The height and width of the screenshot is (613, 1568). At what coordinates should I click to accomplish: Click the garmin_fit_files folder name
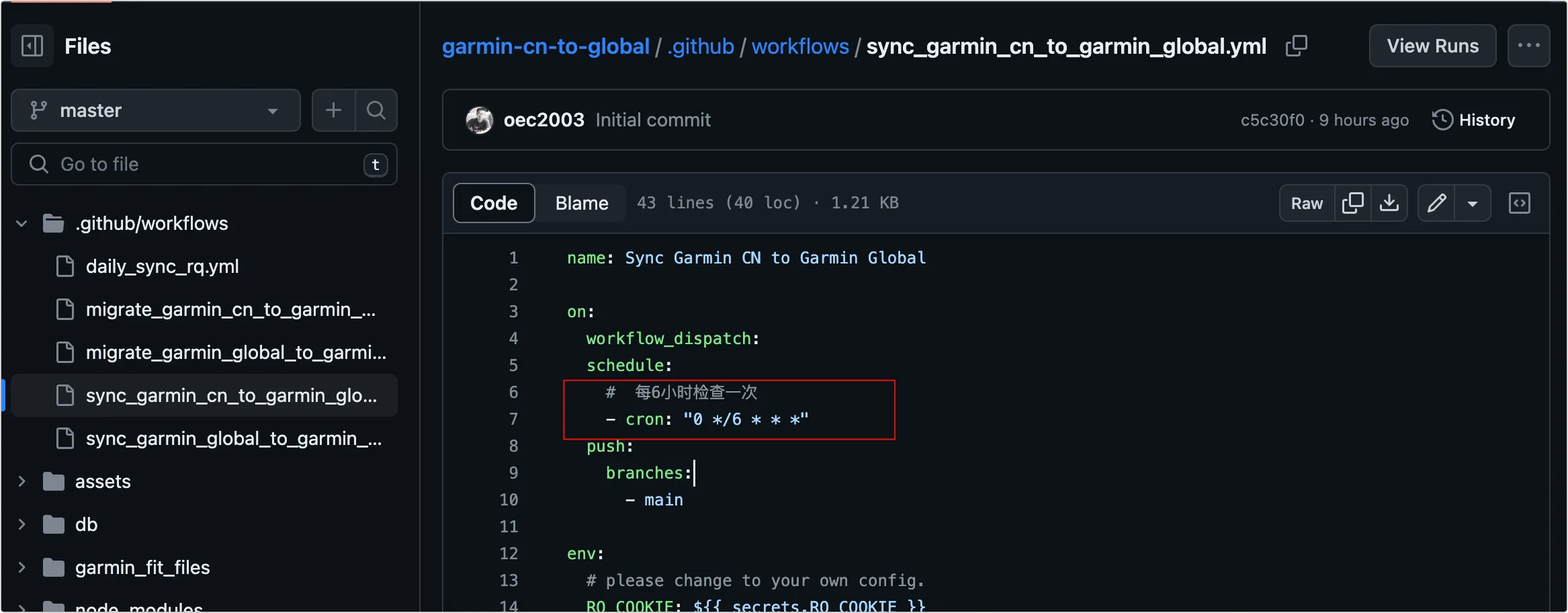click(142, 567)
